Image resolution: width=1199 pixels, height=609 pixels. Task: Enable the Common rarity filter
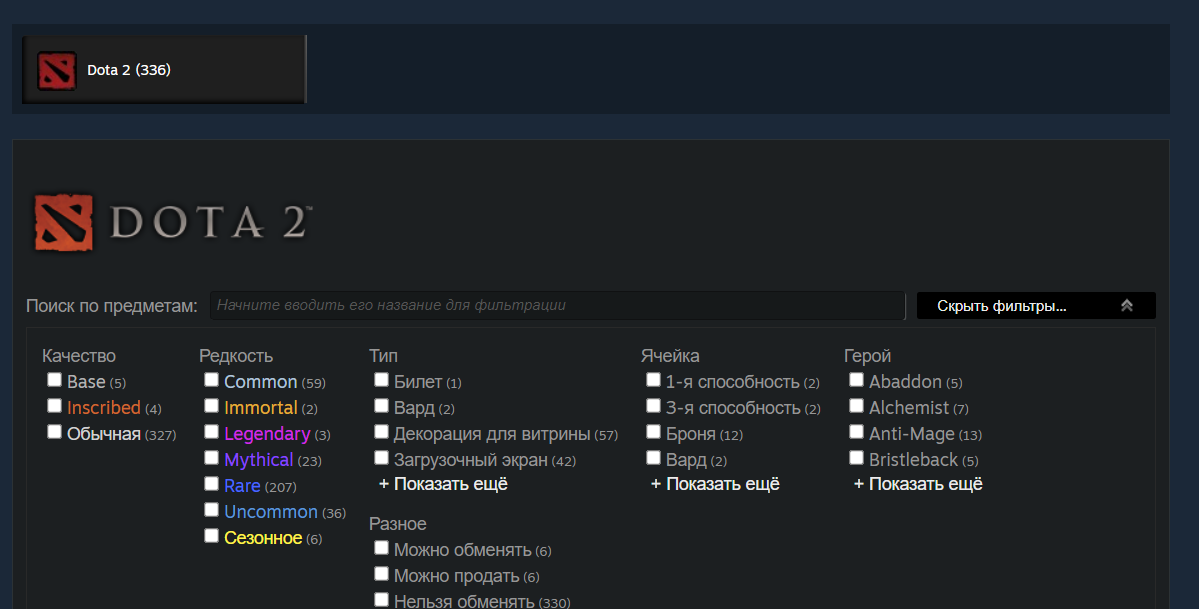(x=212, y=380)
